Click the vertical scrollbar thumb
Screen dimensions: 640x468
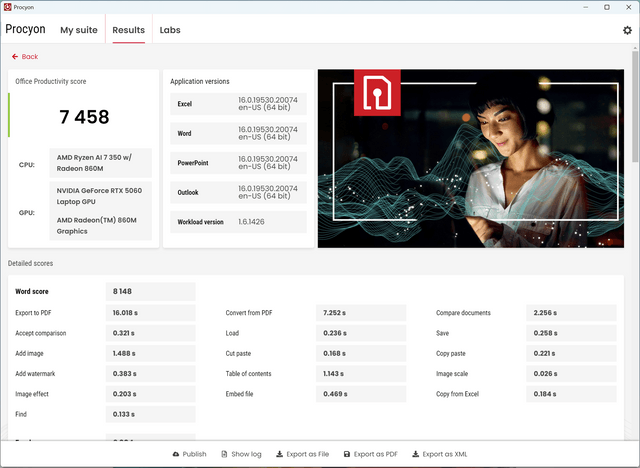click(x=635, y=107)
